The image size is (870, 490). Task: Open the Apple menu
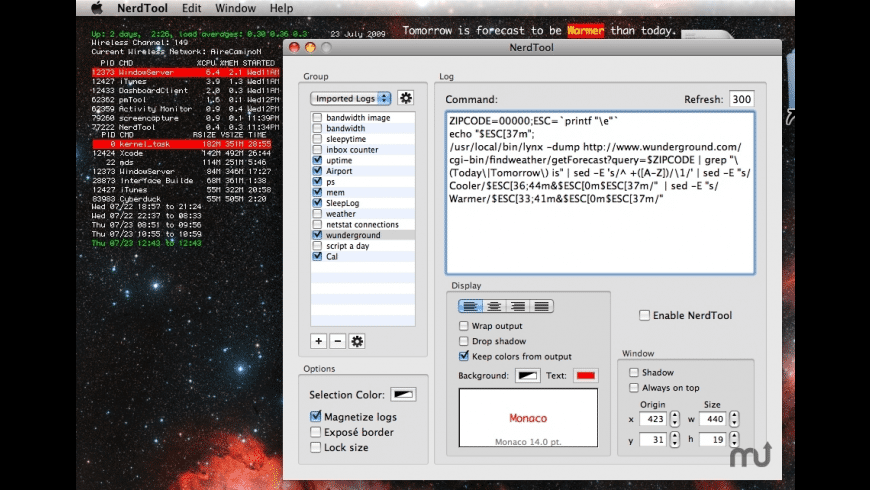(x=97, y=8)
